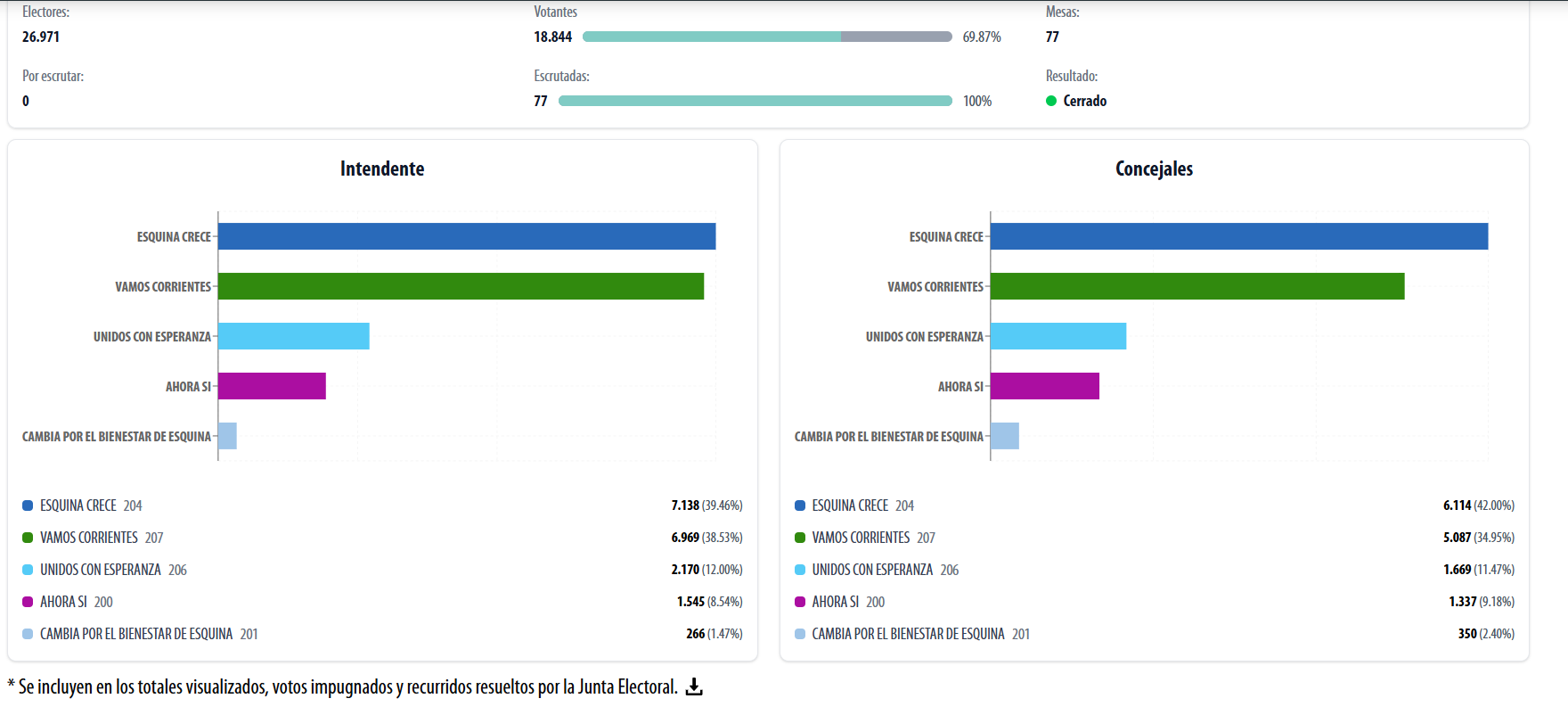1568x715 pixels.
Task: Click the download icon after the footnote
Action: (x=694, y=686)
